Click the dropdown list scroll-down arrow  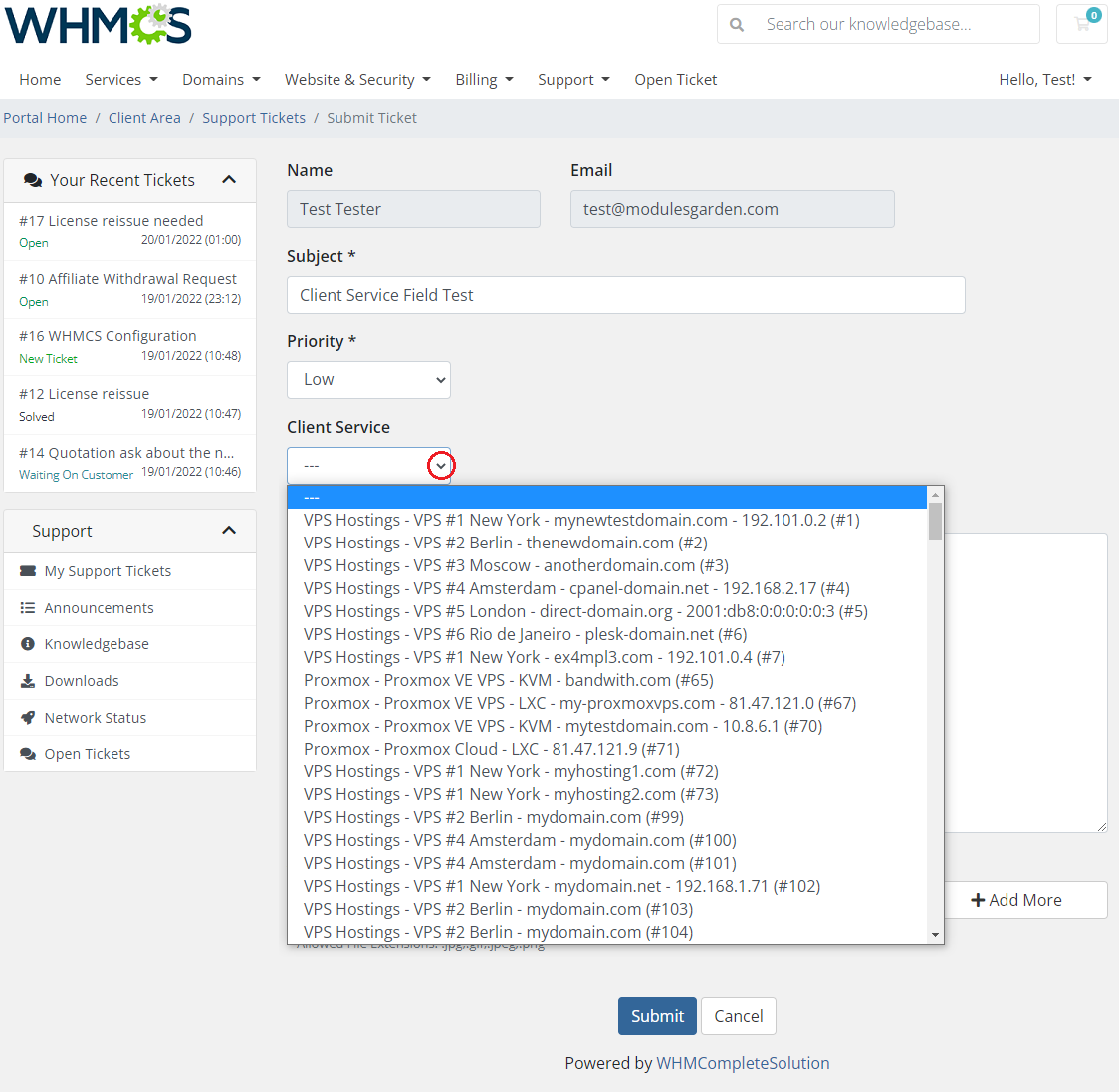(935, 935)
